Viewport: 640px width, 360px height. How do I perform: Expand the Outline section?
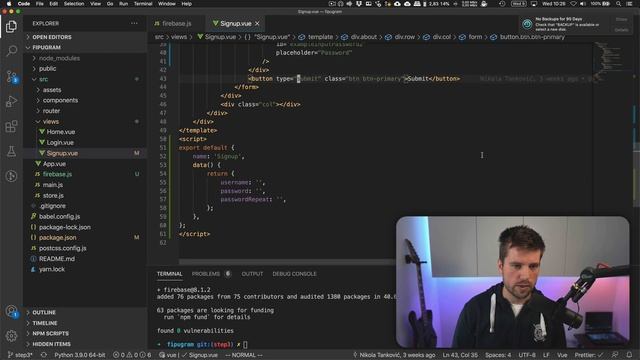point(85,313)
